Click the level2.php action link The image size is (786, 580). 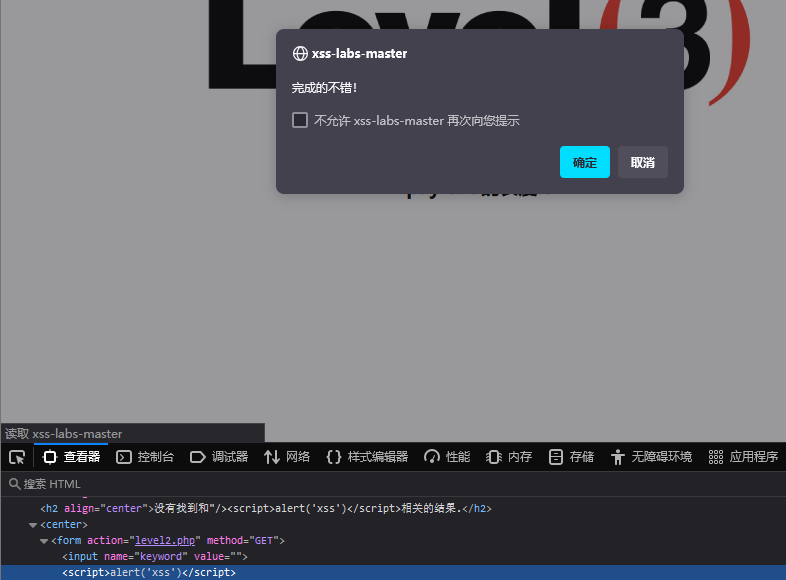click(x=167, y=541)
